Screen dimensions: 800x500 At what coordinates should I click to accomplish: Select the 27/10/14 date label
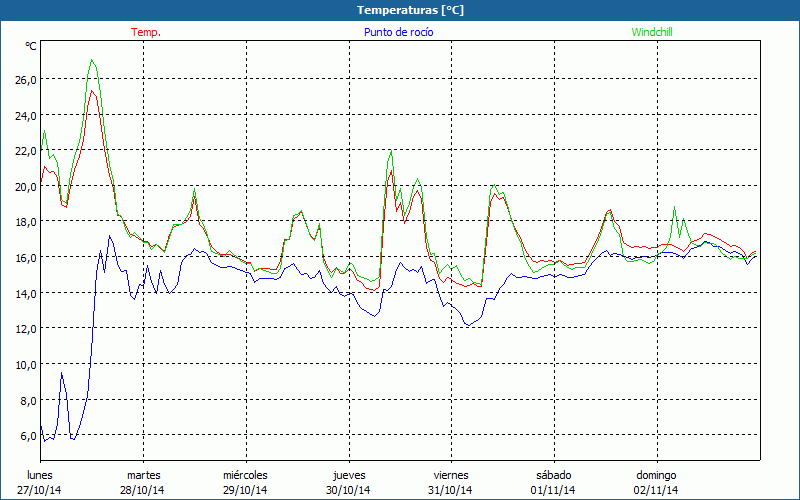40,490
